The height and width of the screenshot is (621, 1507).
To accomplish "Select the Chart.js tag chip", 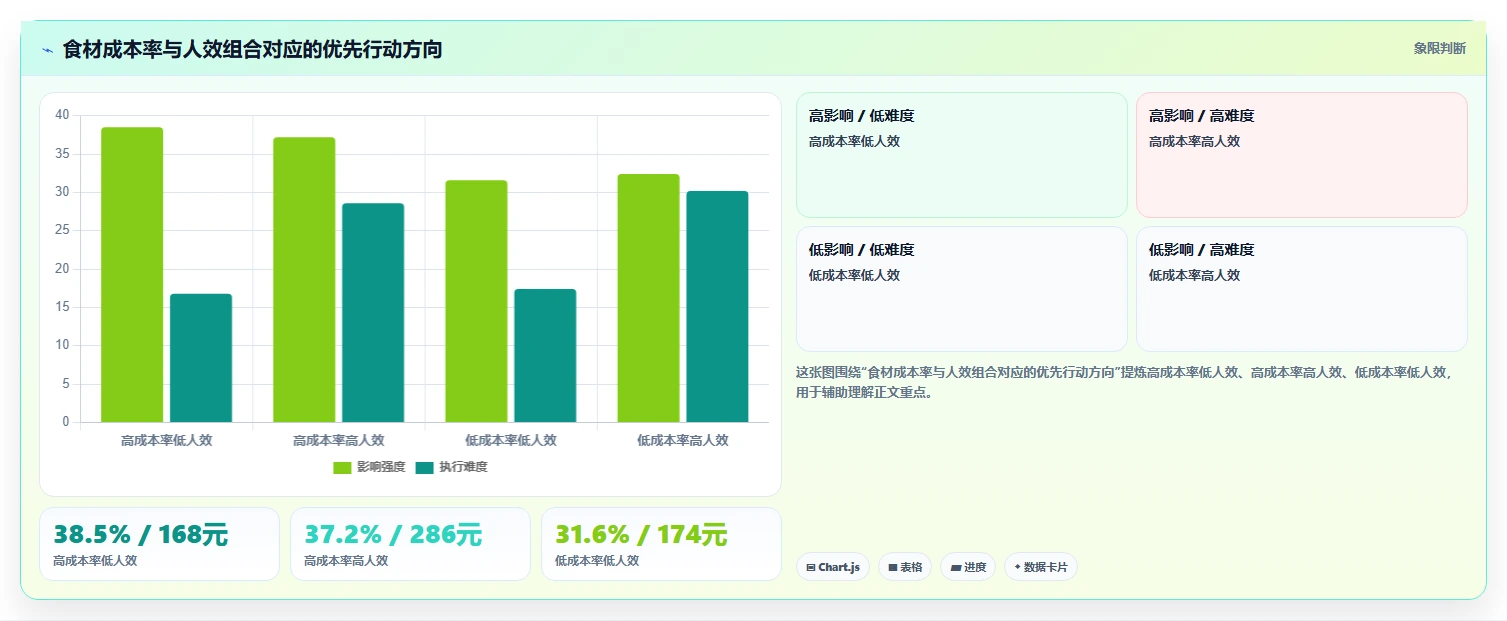I will [x=833, y=567].
